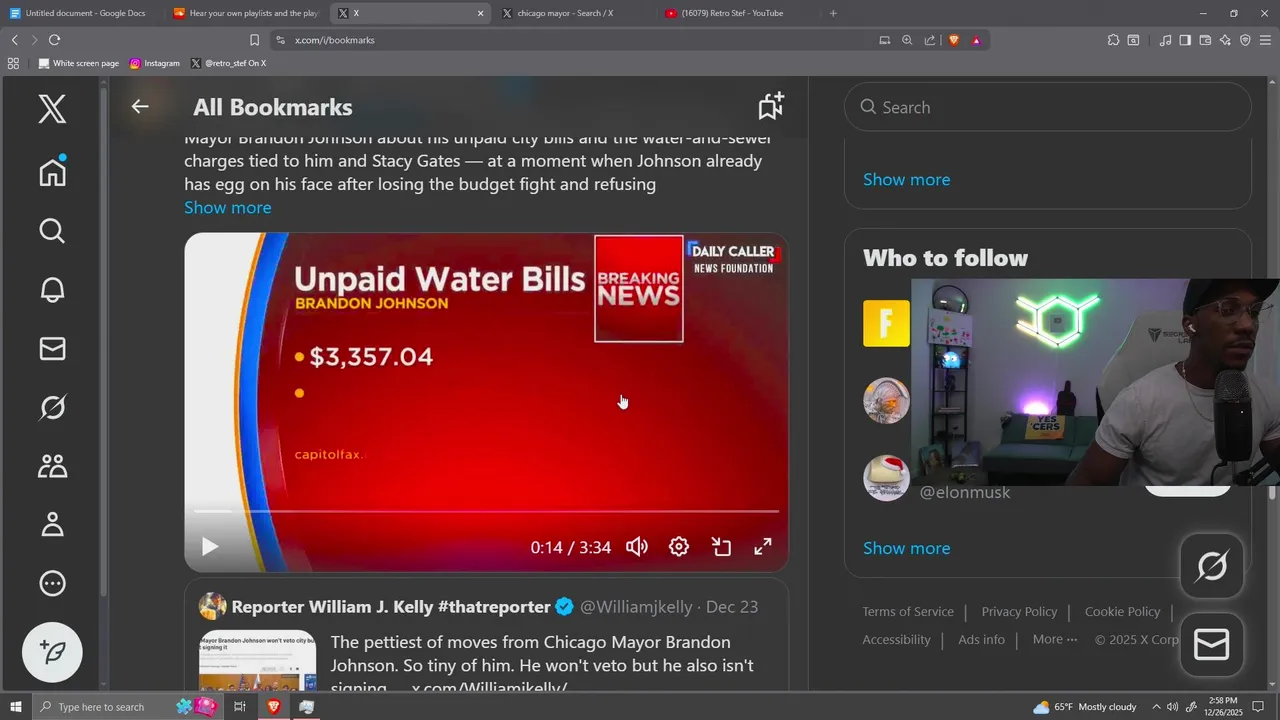Open Reporter William J. Kelly profile name
Viewport: 1280px width, 720px height.
(391, 607)
